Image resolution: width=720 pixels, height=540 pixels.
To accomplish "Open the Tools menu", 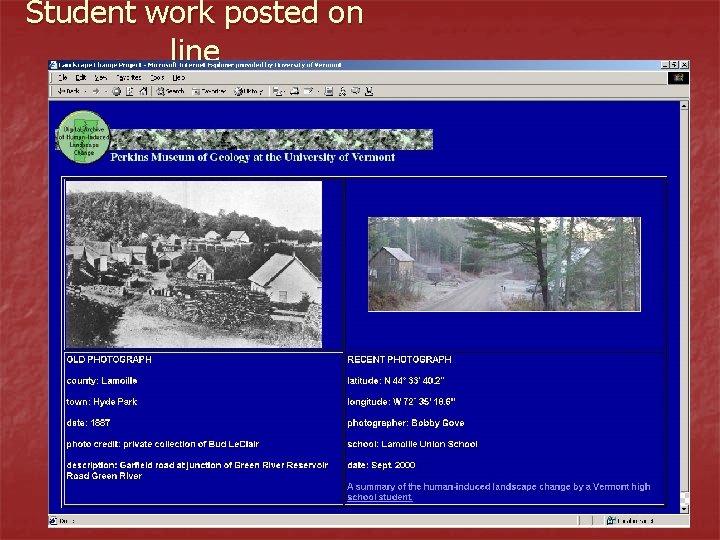I will click(157, 78).
